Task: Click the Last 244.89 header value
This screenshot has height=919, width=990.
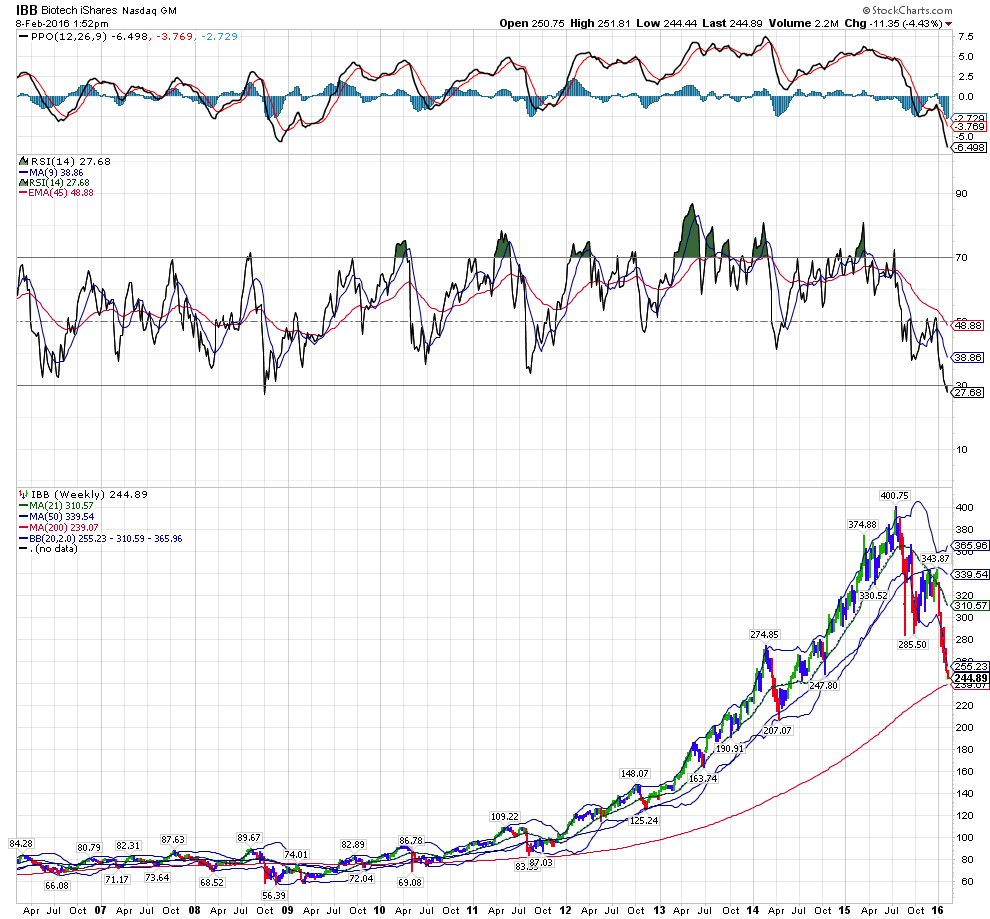Action: [732, 23]
